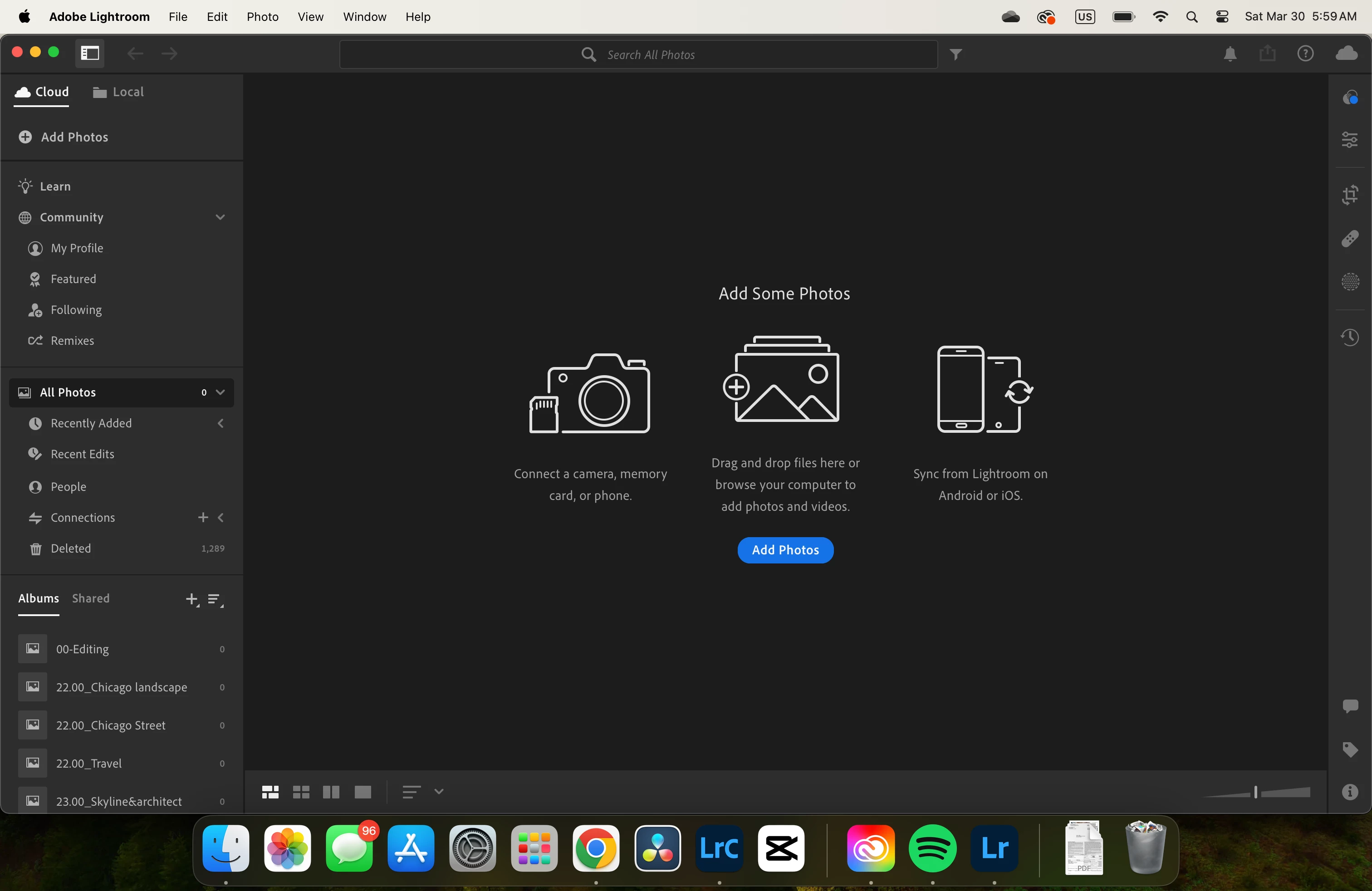Open the Versions history panel icon

click(x=1349, y=337)
